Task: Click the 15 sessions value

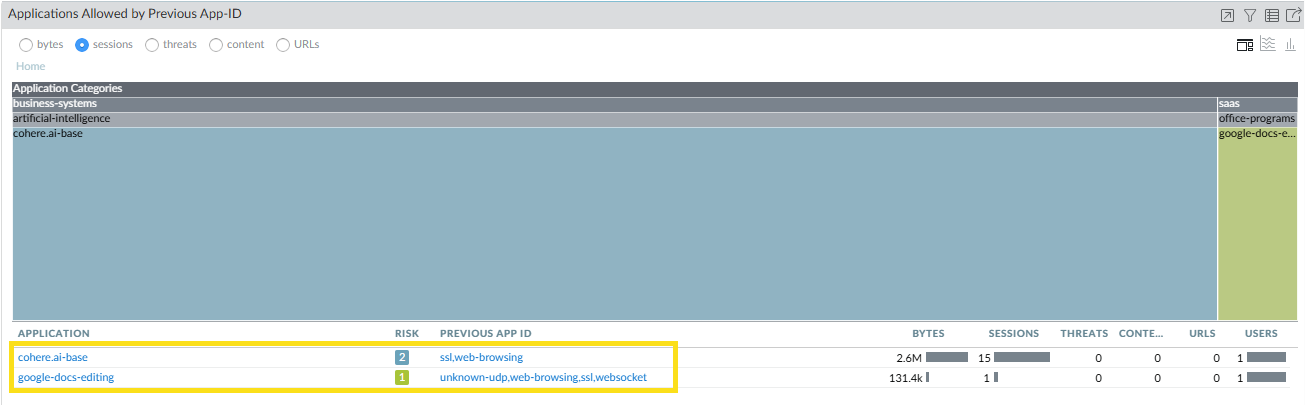Action: tap(984, 357)
